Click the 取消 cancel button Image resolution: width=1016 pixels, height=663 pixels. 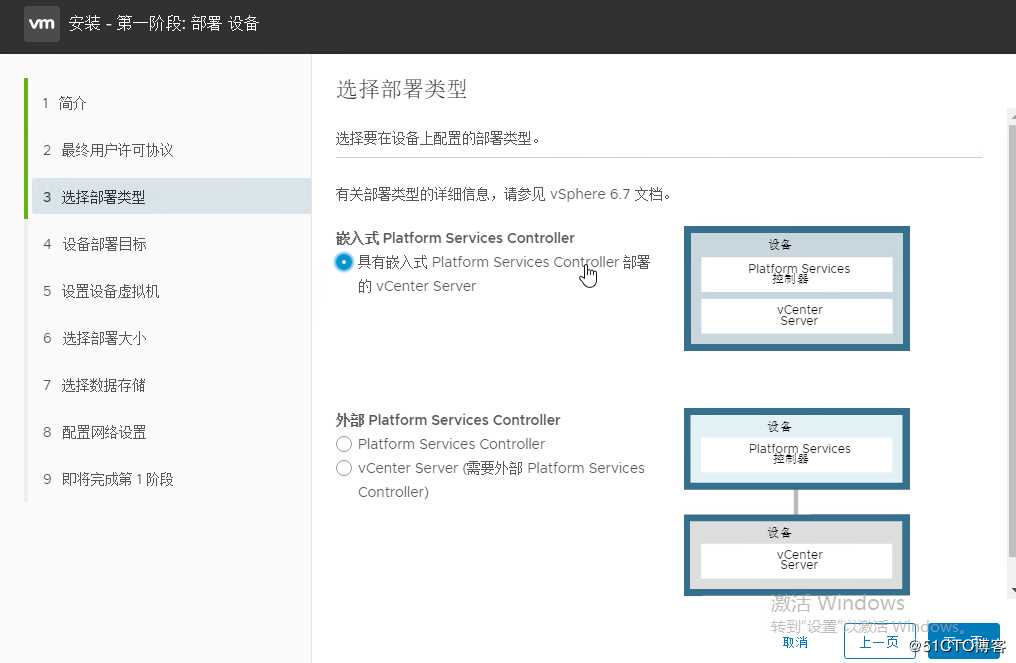pyautogui.click(x=795, y=642)
